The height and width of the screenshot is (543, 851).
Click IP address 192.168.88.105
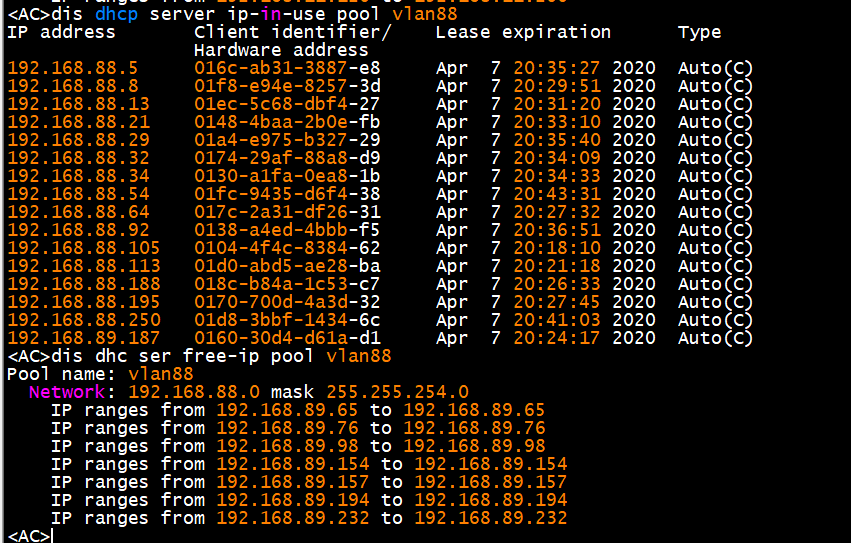(83, 248)
